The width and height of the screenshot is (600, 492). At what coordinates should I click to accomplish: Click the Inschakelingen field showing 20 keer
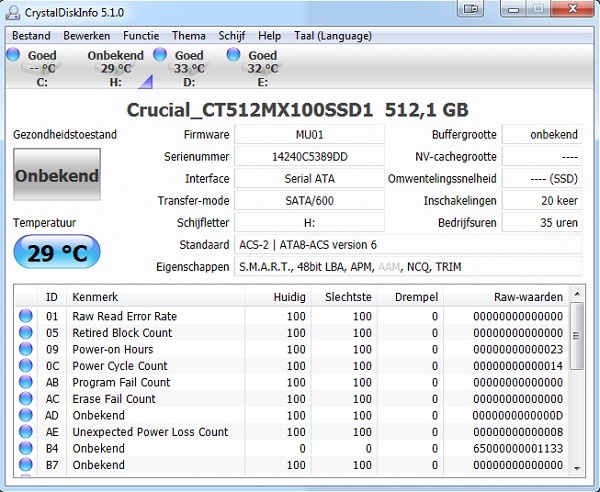[542, 200]
